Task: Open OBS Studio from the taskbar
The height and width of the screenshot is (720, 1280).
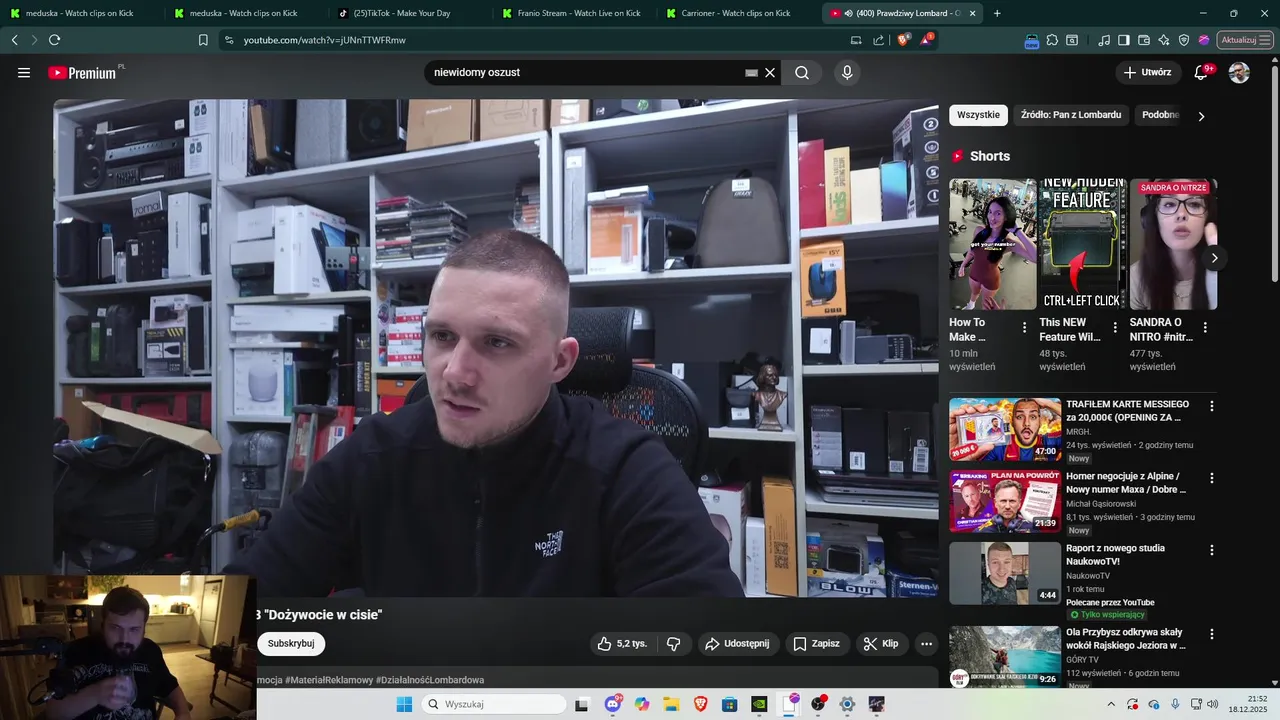Action: [818, 704]
